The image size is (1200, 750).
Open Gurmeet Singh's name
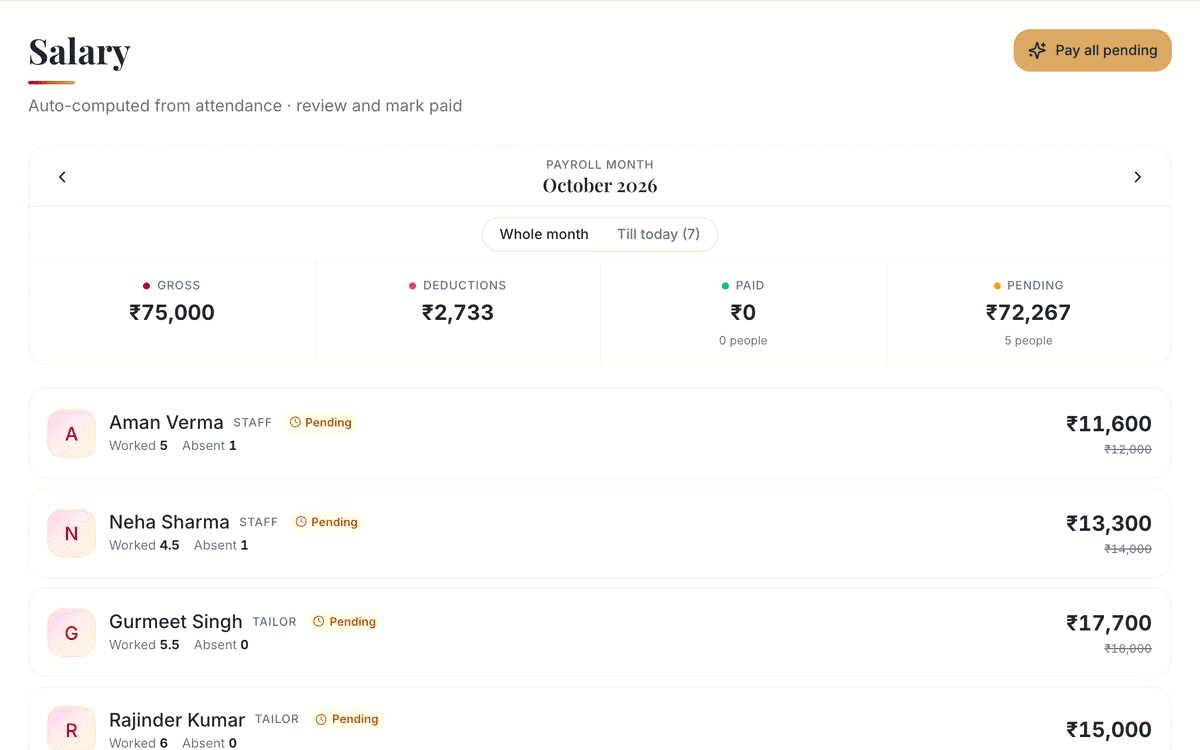(176, 621)
